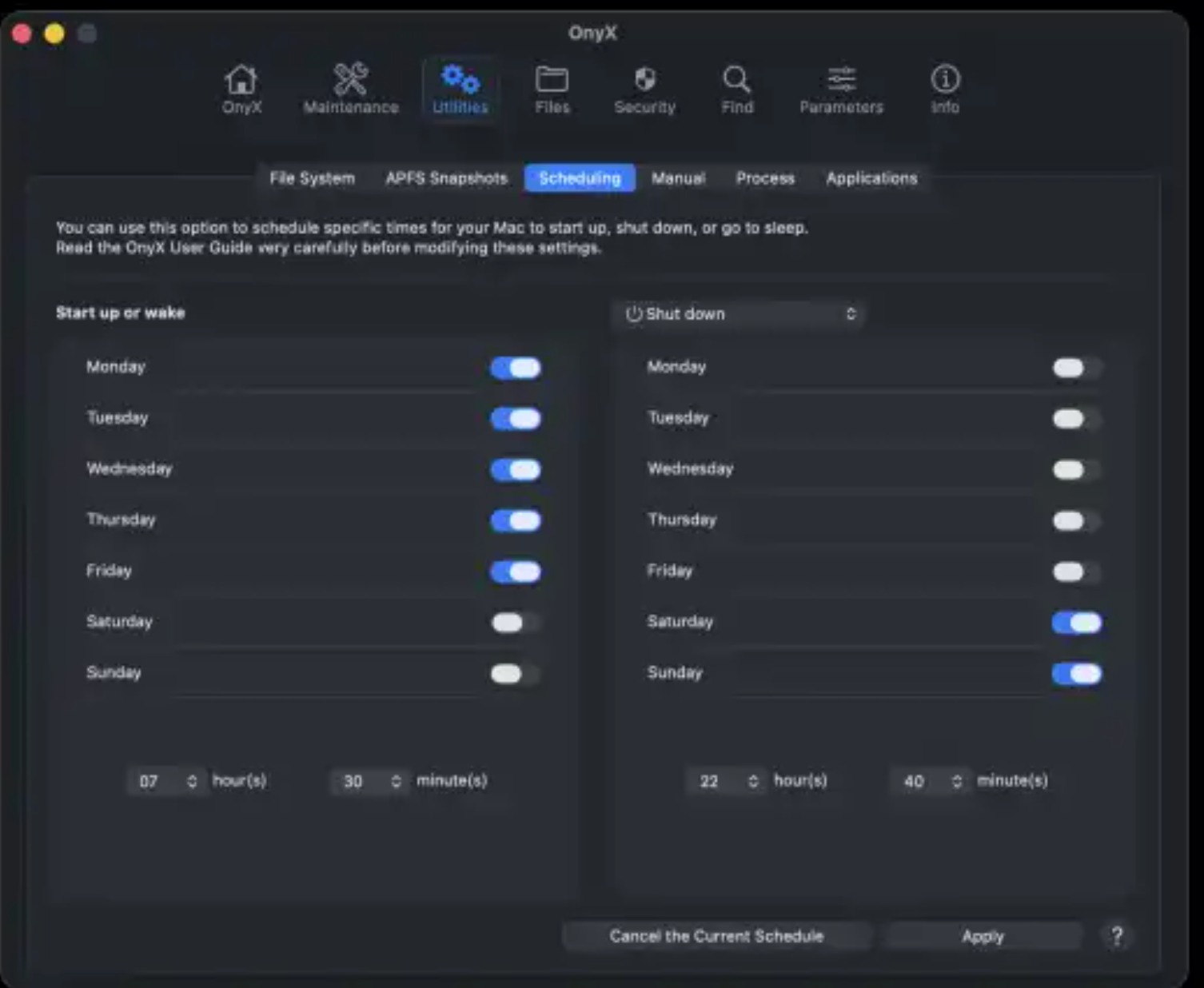Open the Security shield icon
The width and height of the screenshot is (1204, 988).
[644, 89]
